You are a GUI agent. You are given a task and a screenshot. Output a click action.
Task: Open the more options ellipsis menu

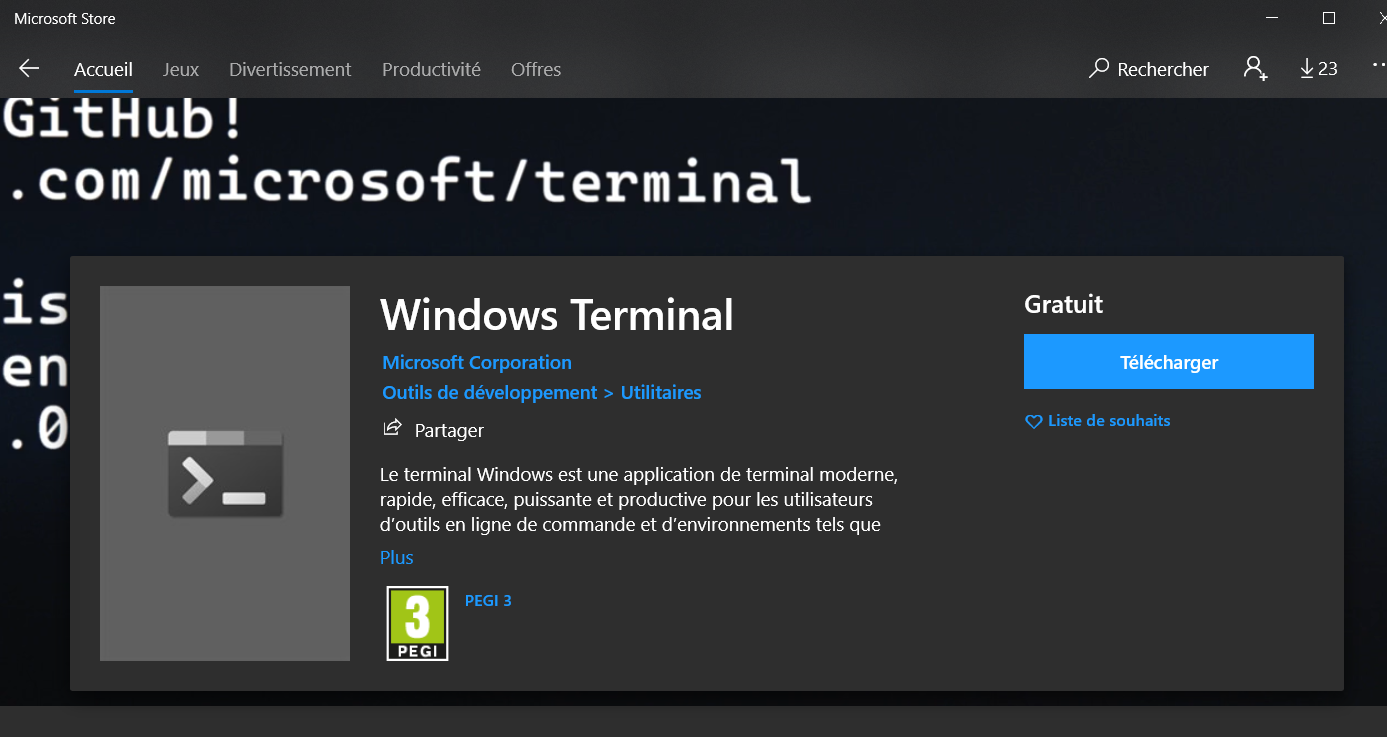(1379, 64)
